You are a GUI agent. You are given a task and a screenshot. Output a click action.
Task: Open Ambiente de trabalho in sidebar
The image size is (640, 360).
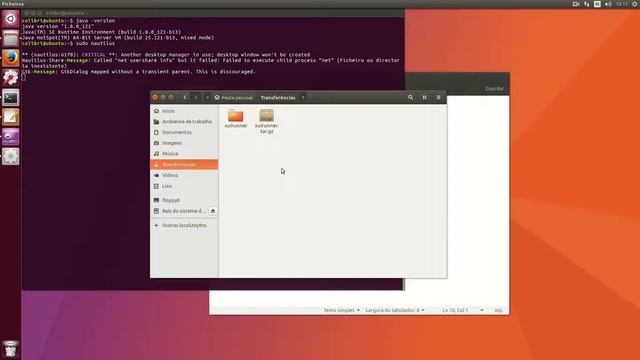point(184,122)
